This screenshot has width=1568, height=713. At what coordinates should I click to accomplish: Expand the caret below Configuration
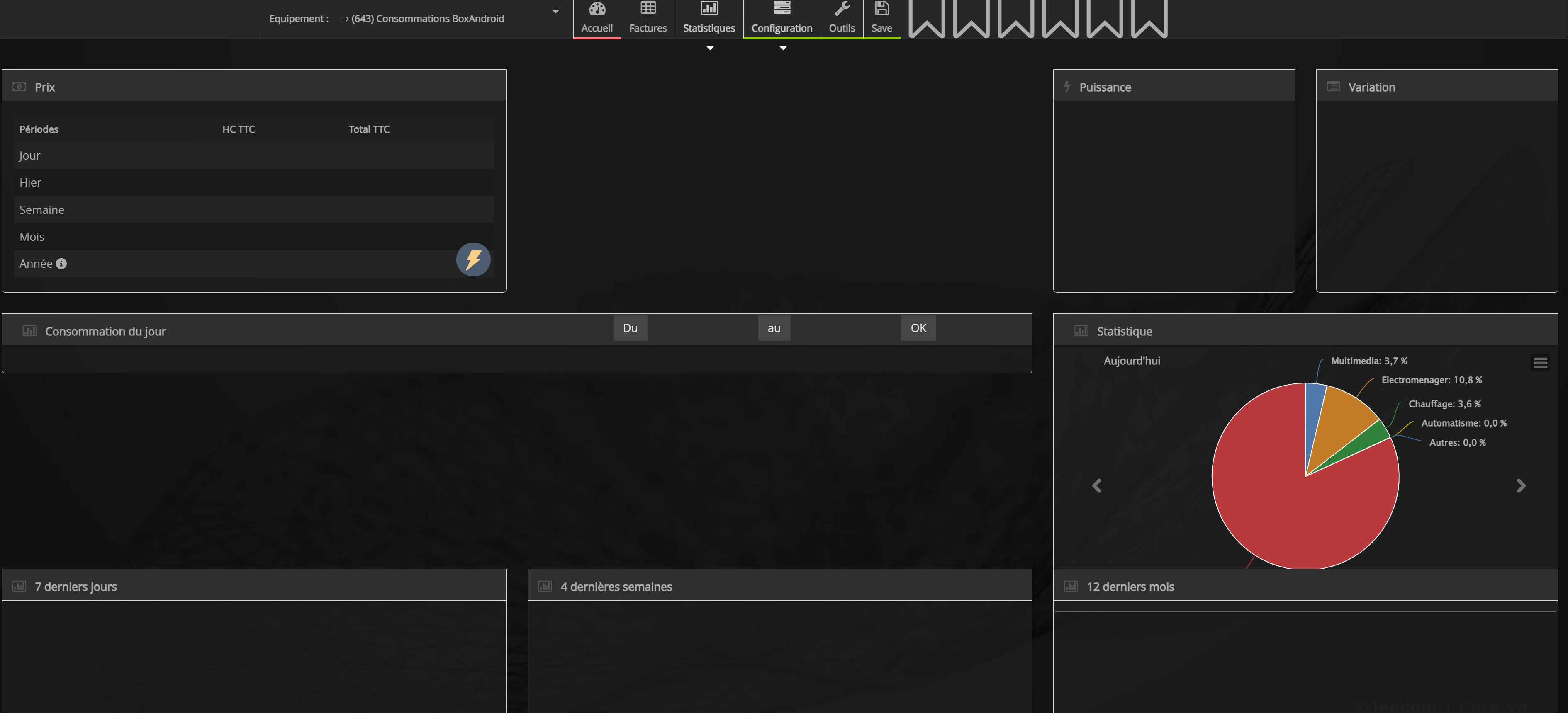[783, 48]
